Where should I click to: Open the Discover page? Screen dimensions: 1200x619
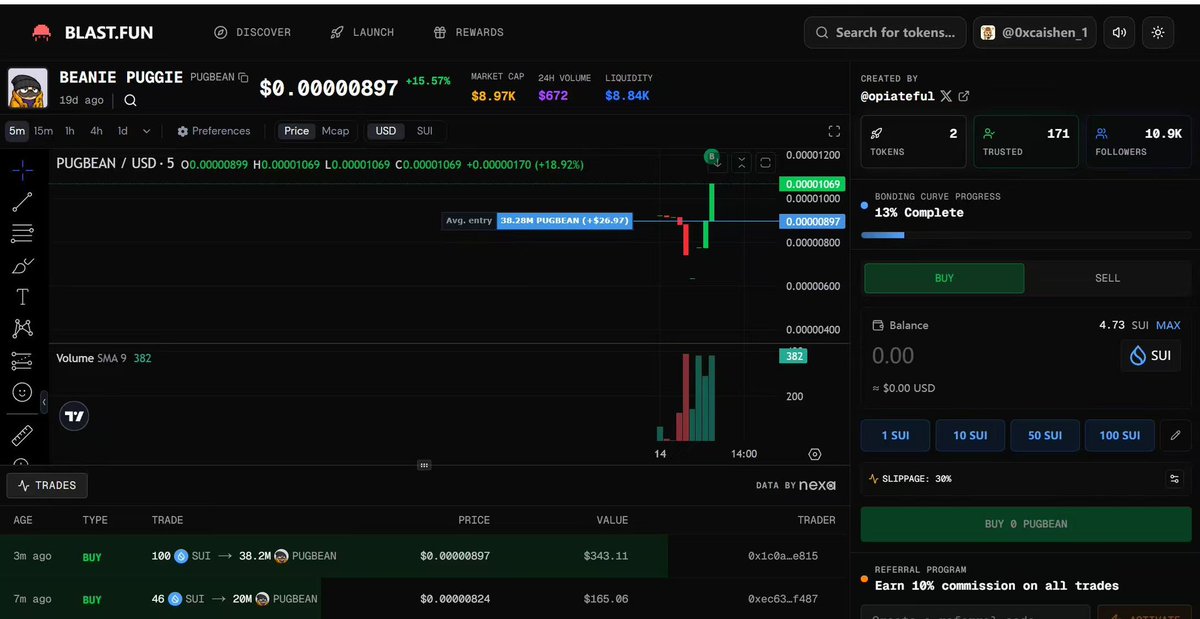(252, 32)
